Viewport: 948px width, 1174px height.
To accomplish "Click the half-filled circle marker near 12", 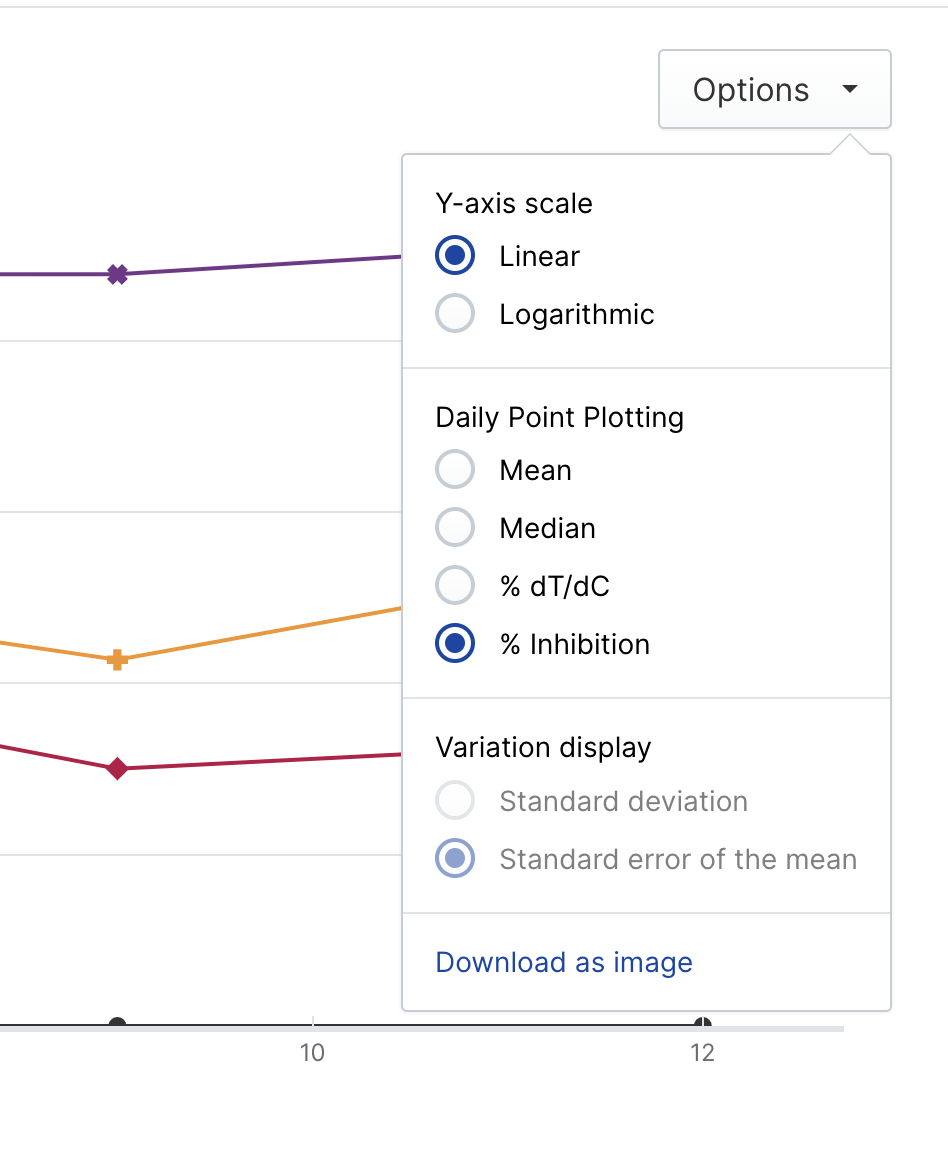I will coord(702,1023).
